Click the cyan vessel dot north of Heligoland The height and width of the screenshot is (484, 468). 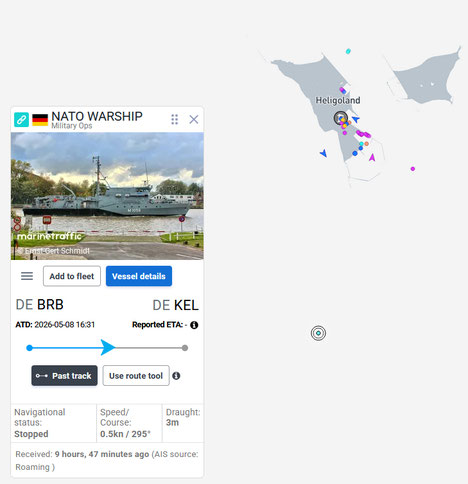(x=348, y=51)
